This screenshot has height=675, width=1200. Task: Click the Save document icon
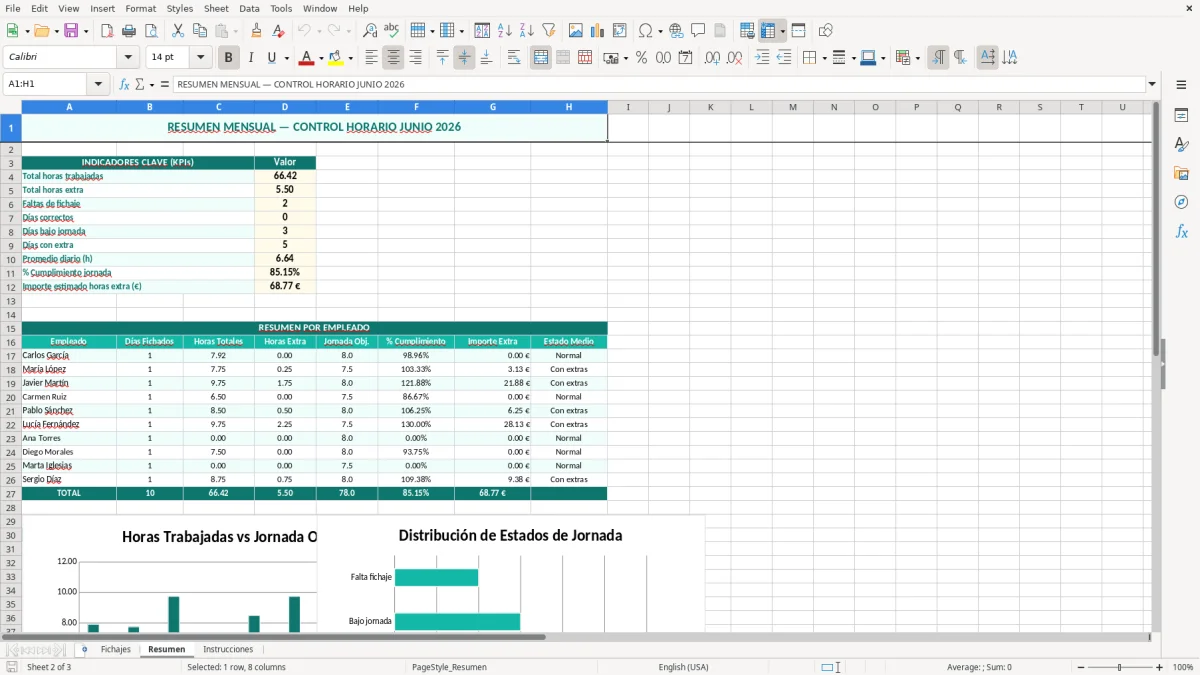pyautogui.click(x=71, y=31)
